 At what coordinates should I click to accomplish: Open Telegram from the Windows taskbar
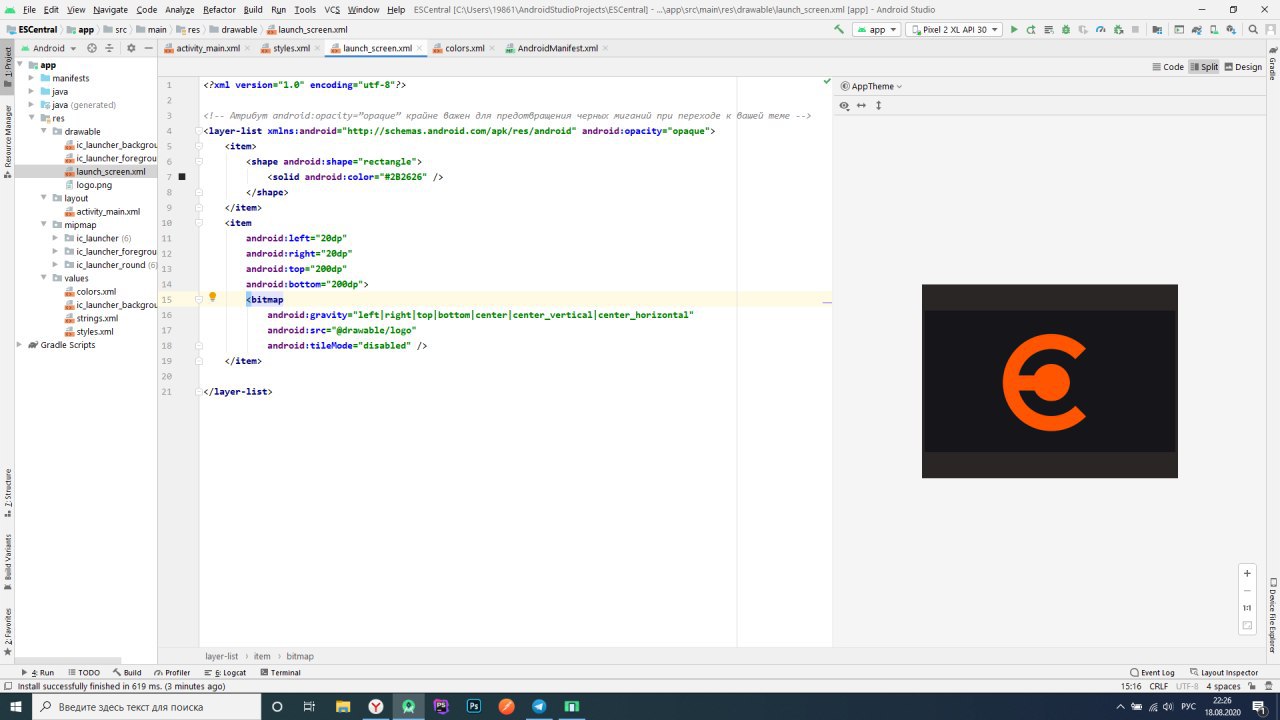(539, 706)
